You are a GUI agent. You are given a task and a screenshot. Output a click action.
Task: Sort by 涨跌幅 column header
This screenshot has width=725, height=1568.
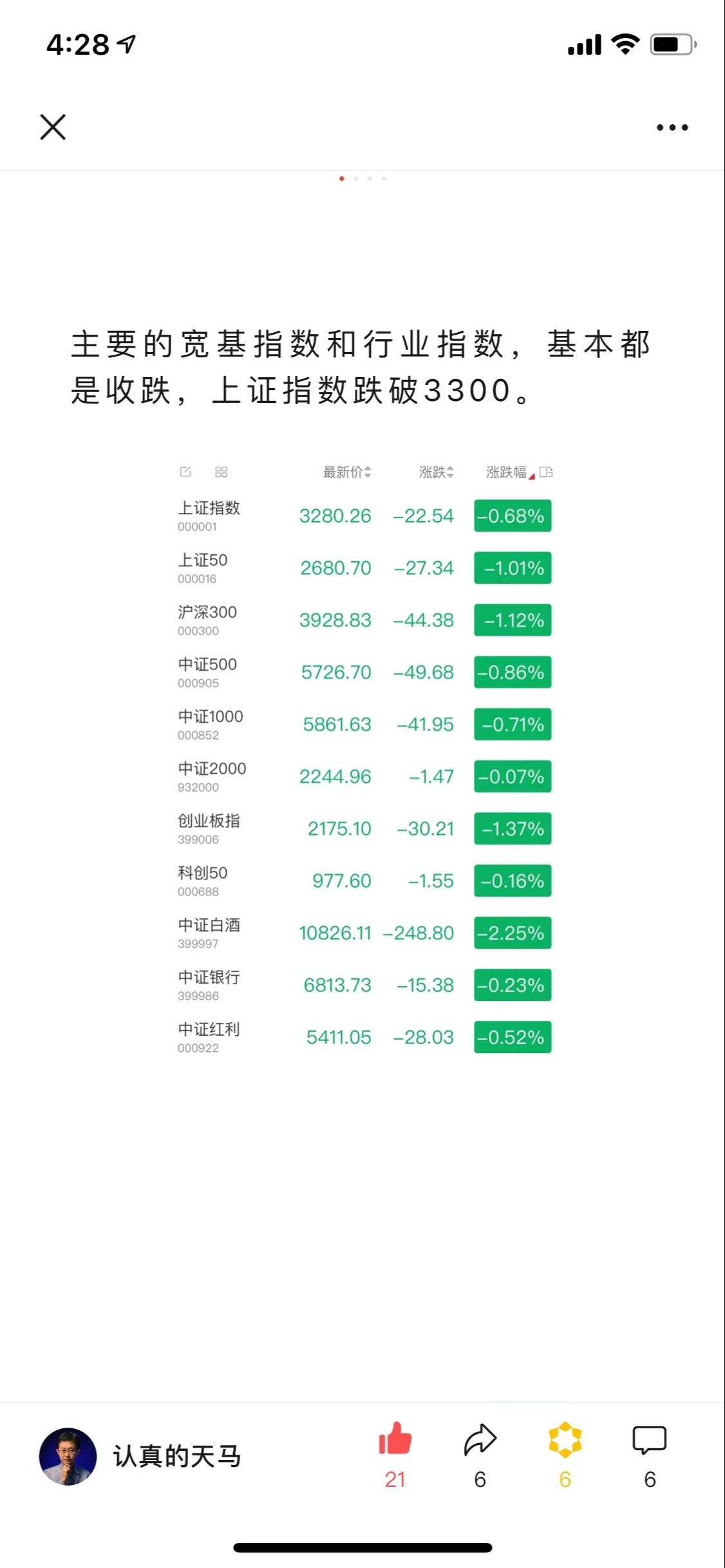507,472
